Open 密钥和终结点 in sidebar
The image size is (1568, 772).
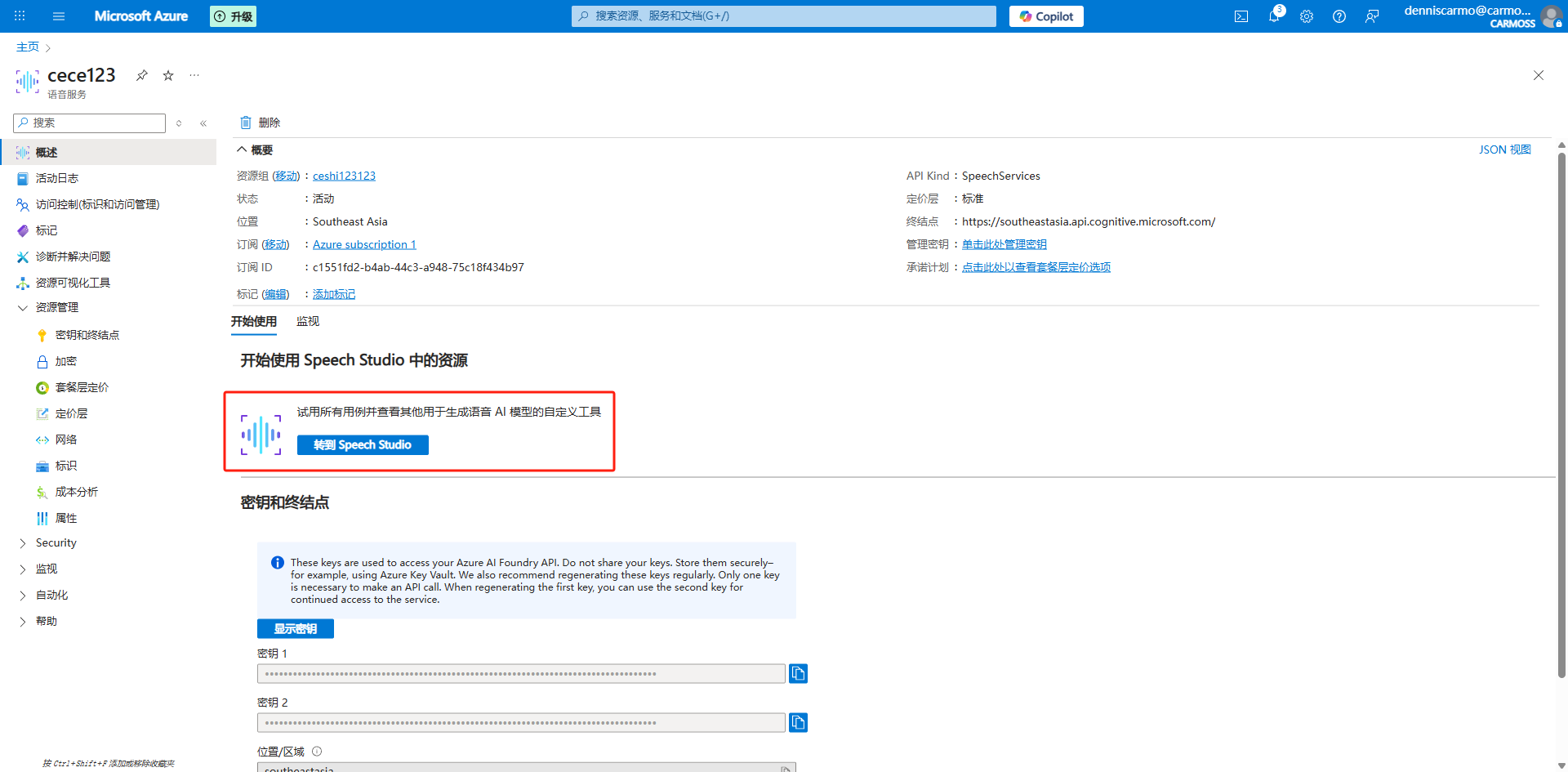point(87,335)
